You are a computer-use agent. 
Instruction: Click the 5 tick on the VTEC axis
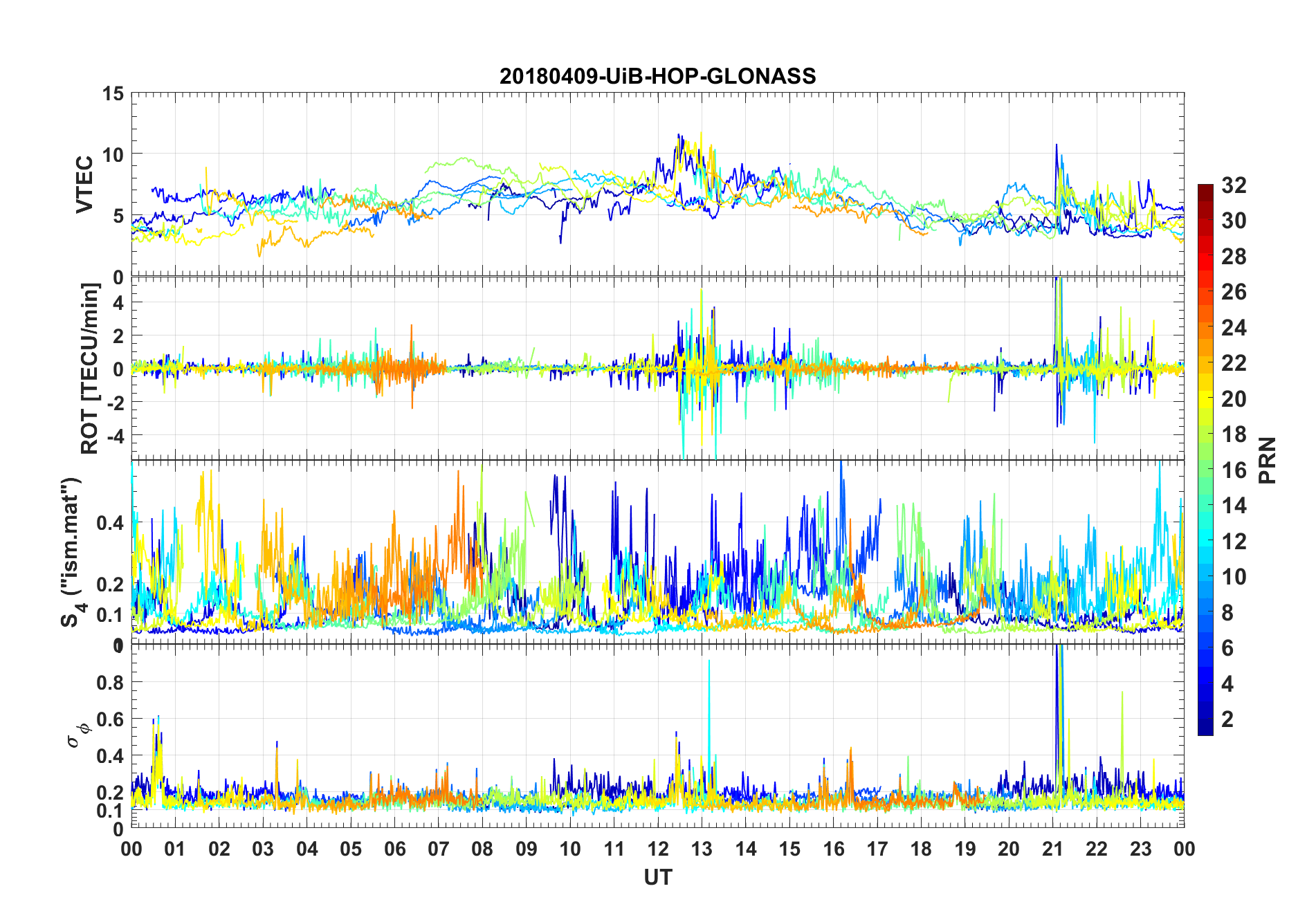(118, 216)
